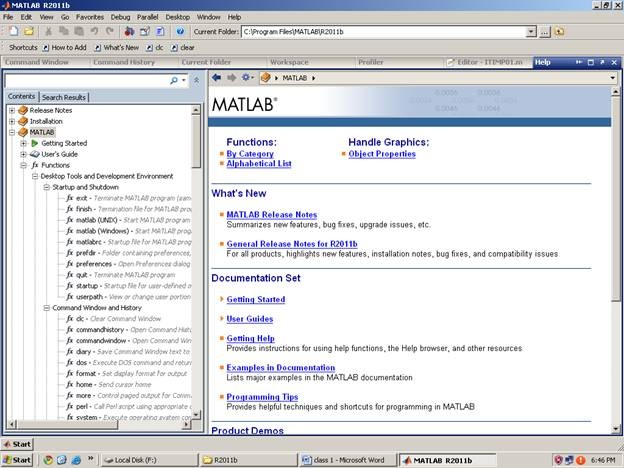
Task: Open the 'Alphabetical List' link
Action: point(259,164)
